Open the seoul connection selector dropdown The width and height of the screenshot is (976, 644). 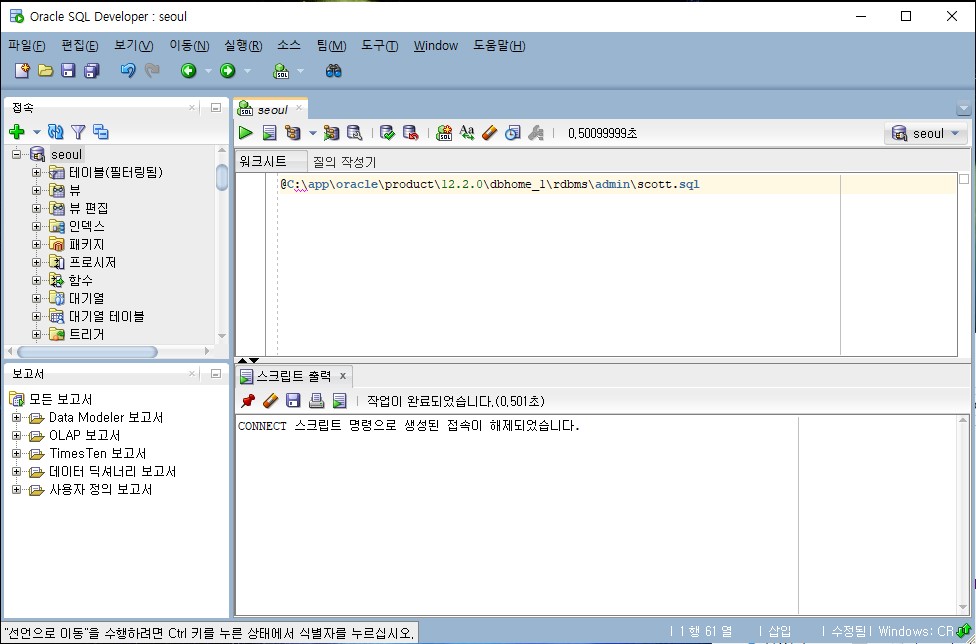tap(926, 133)
